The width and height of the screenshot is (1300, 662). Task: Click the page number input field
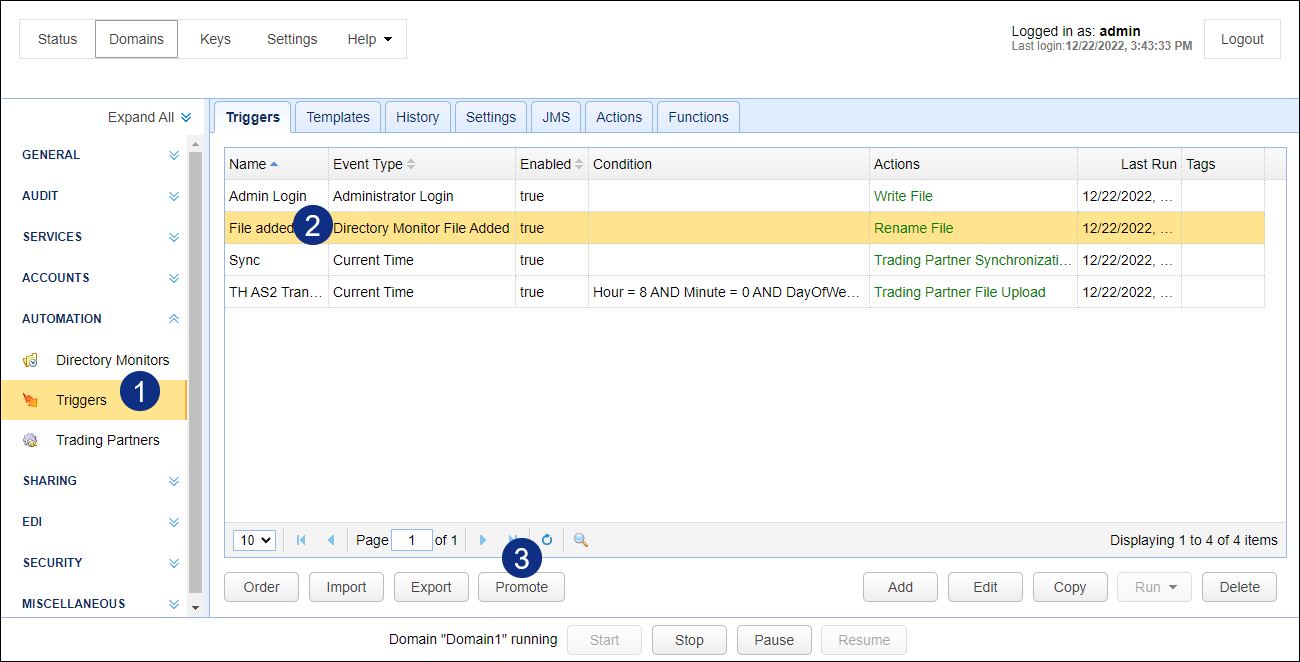(x=412, y=540)
